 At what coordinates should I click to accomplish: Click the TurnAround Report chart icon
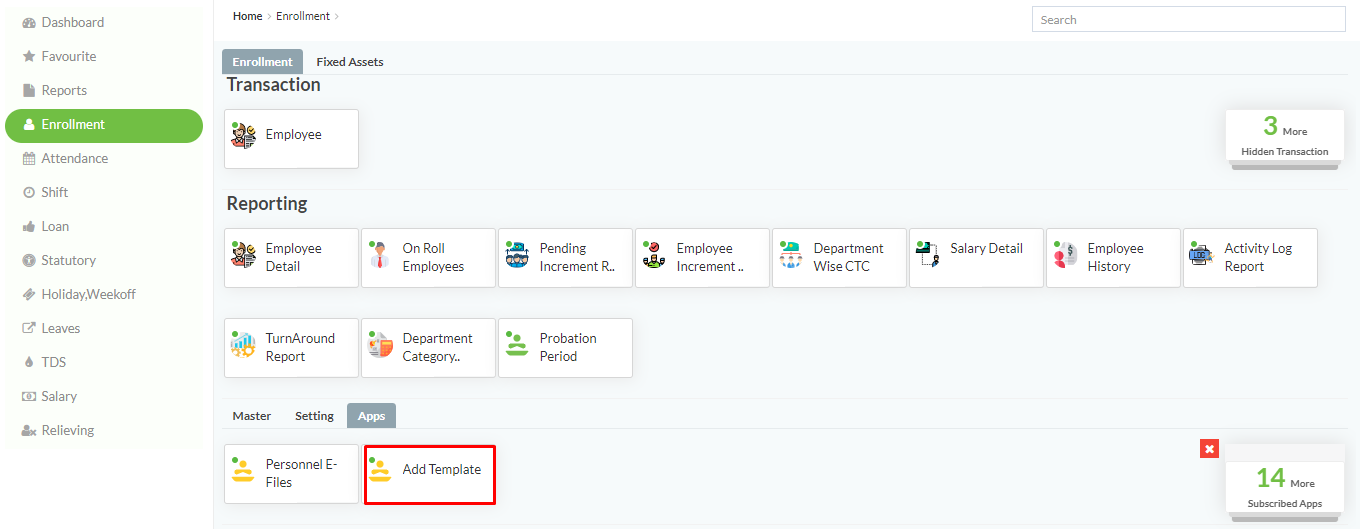pos(243,345)
